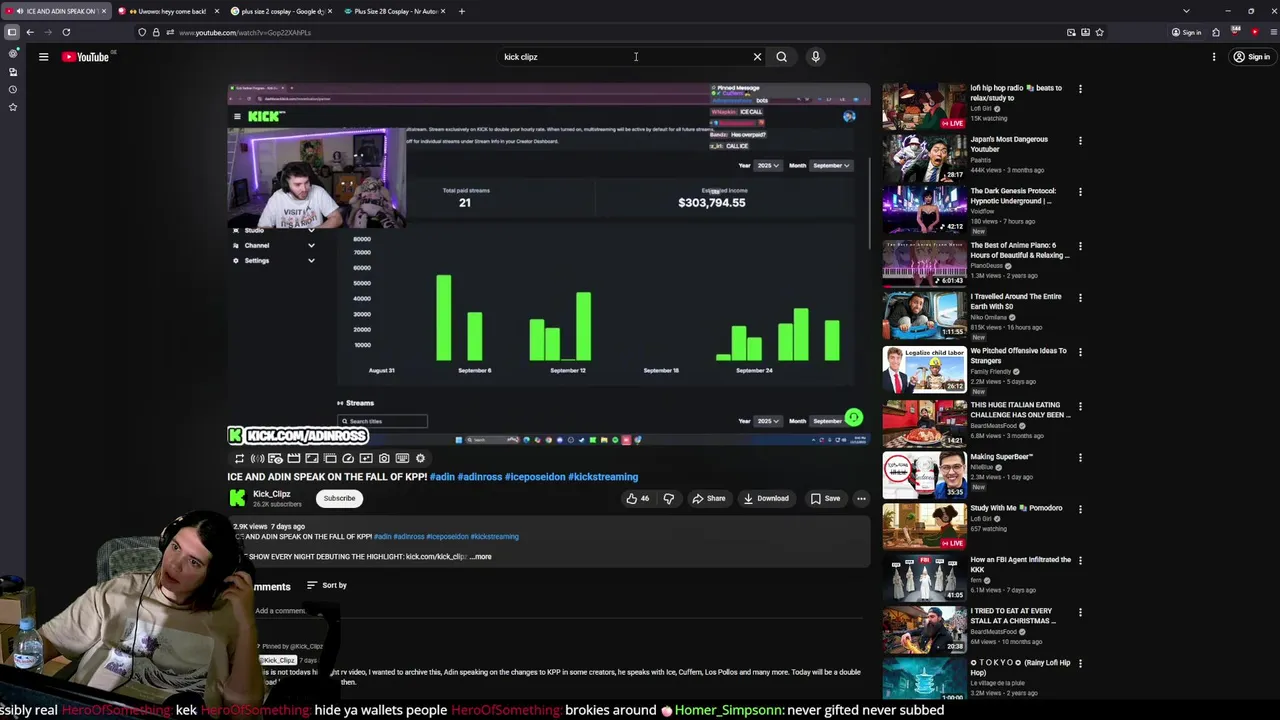Share the video
The width and height of the screenshot is (1280, 720).
[x=709, y=498]
